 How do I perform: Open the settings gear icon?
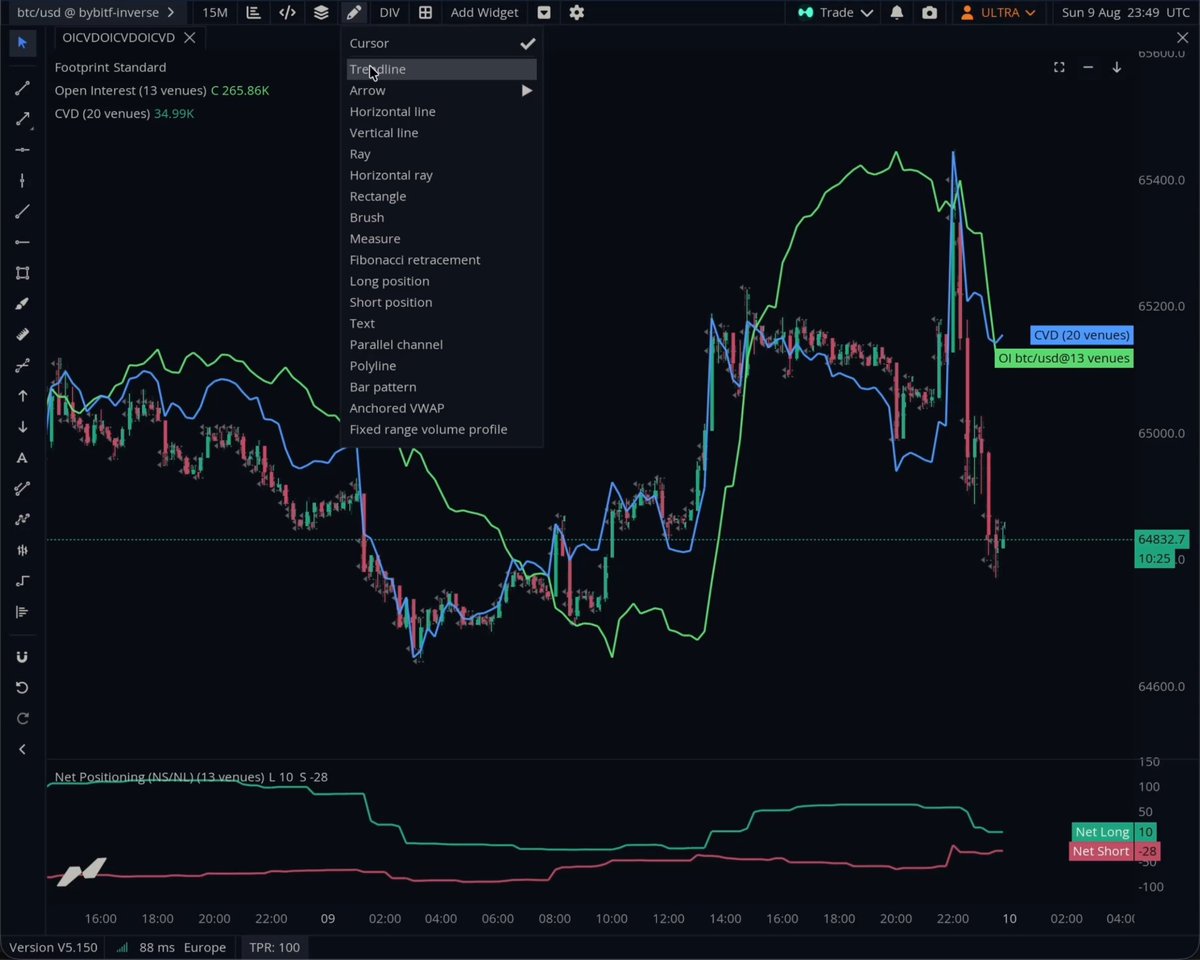click(x=577, y=13)
